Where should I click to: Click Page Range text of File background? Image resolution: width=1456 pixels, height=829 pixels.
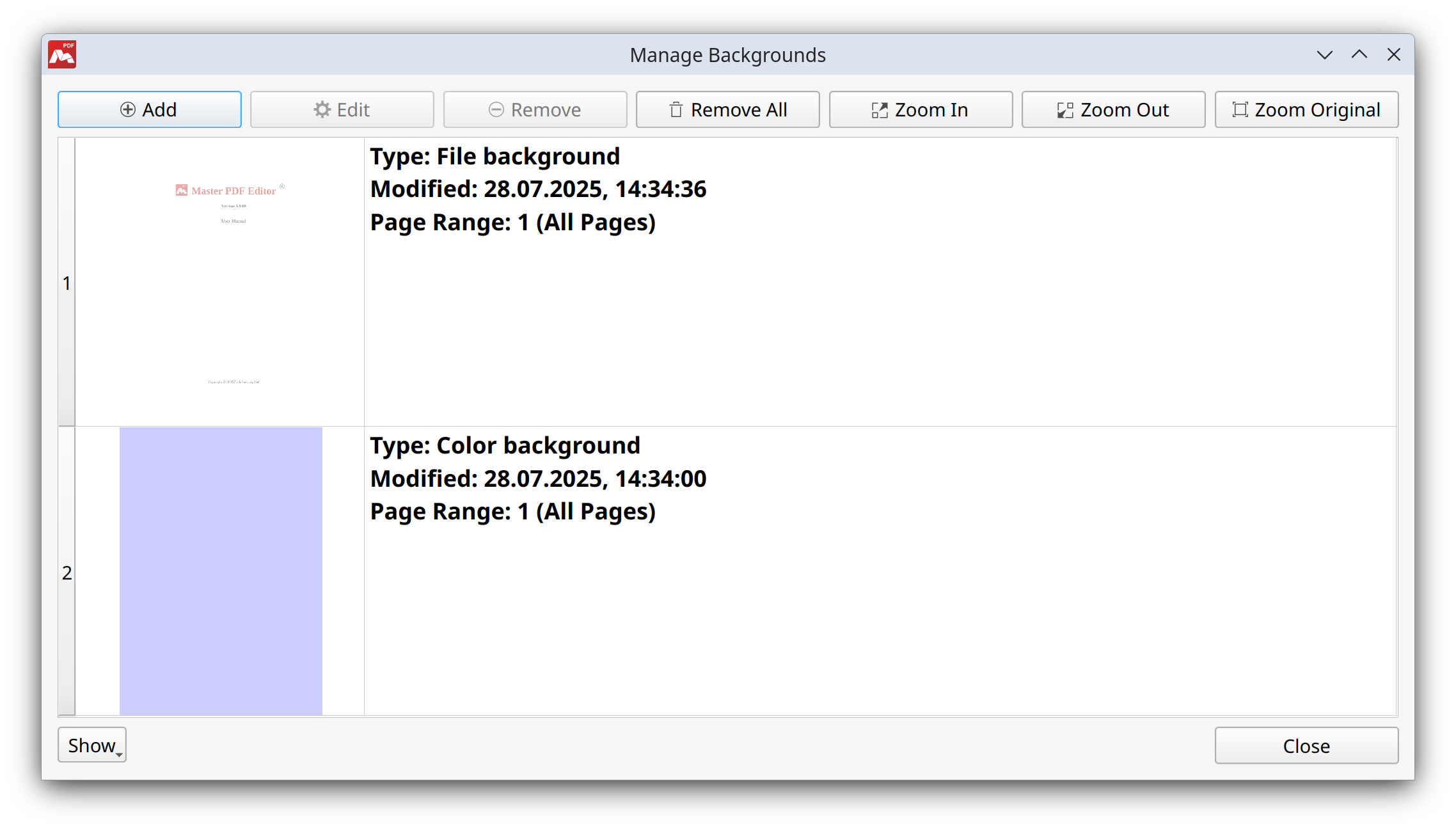click(513, 223)
